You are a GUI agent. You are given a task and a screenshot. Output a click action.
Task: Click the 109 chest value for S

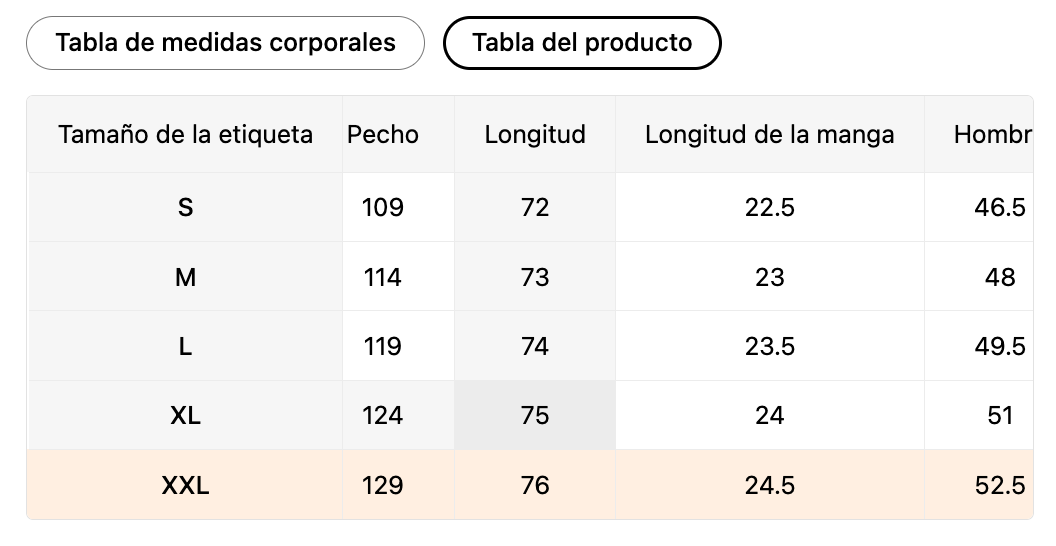pyautogui.click(x=383, y=207)
